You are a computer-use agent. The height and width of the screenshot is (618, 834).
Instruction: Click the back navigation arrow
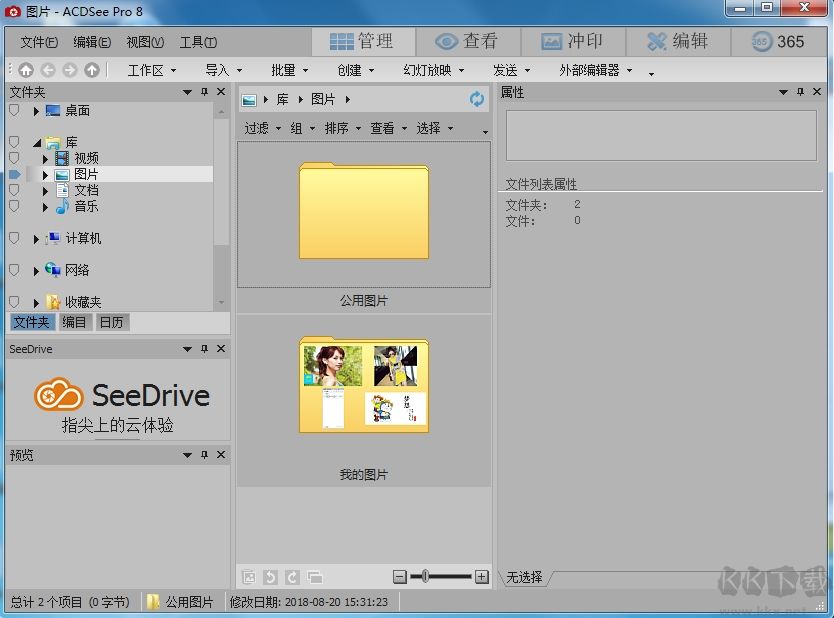pos(46,70)
